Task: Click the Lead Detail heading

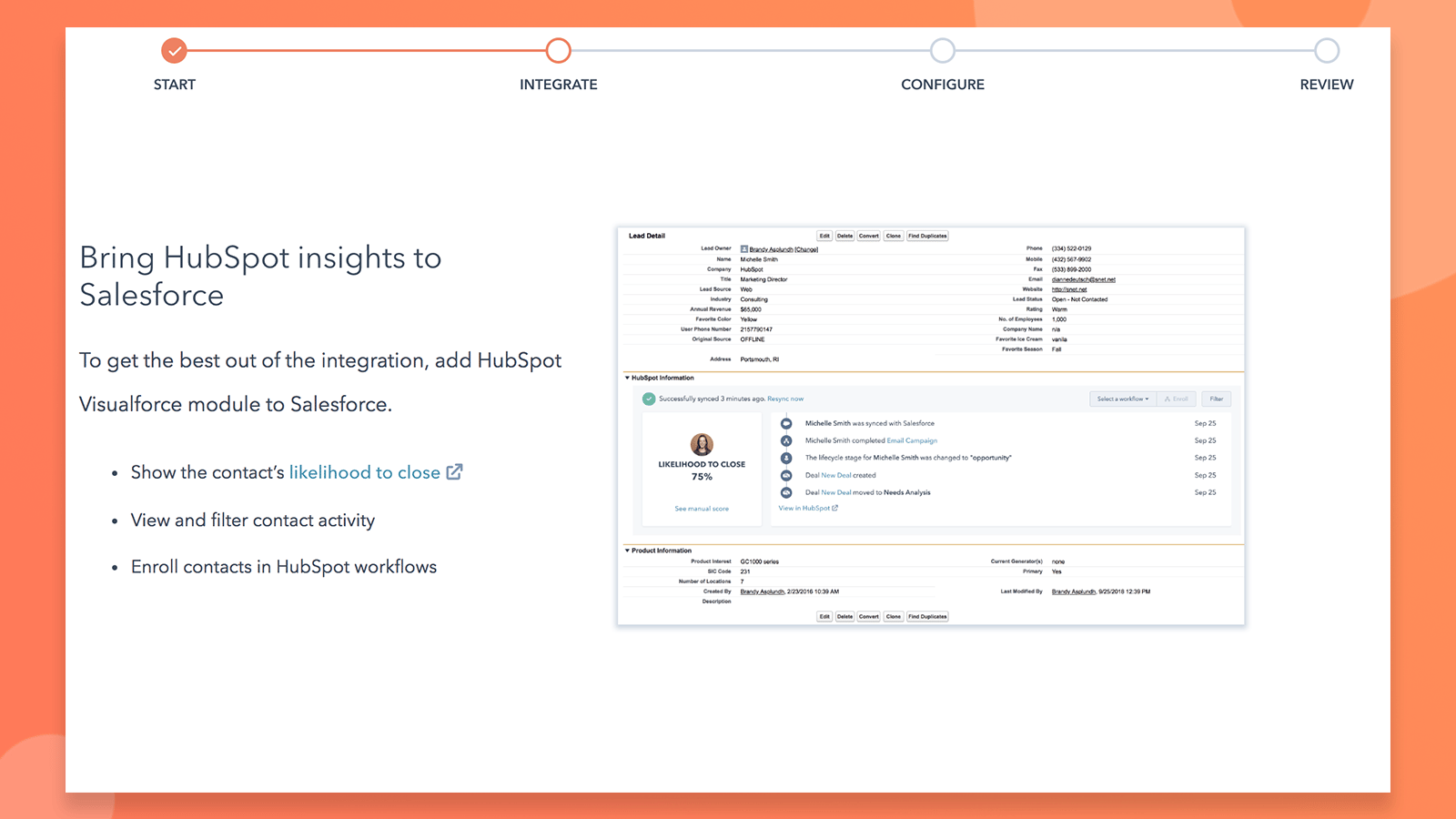Action: coord(647,236)
